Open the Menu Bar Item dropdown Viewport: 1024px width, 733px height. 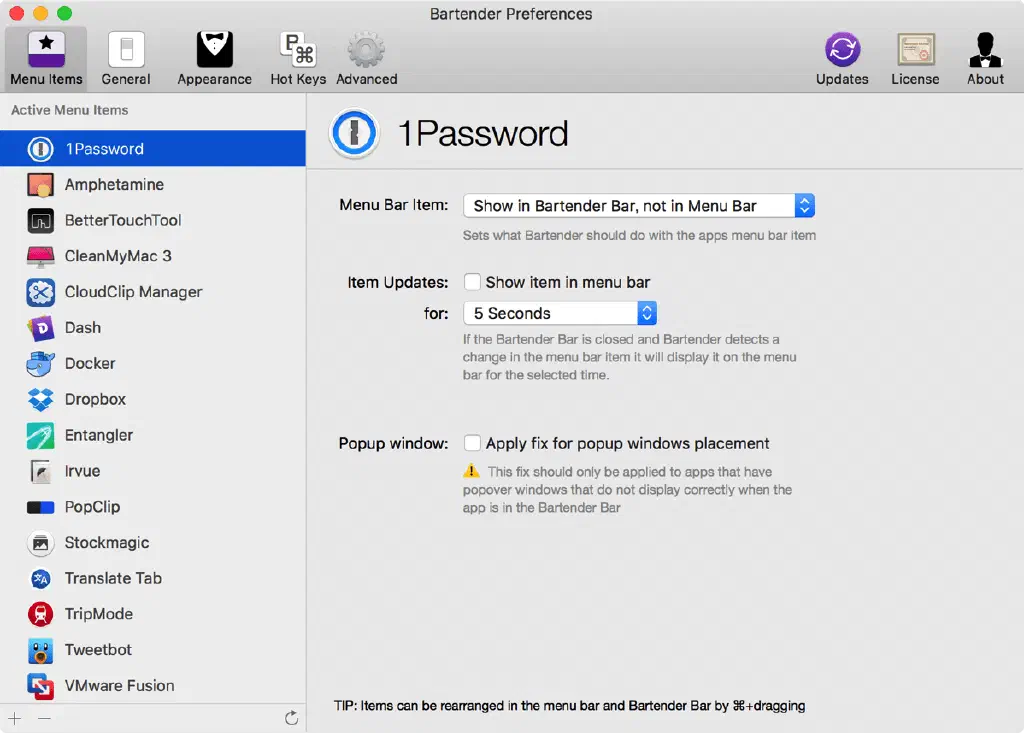639,206
